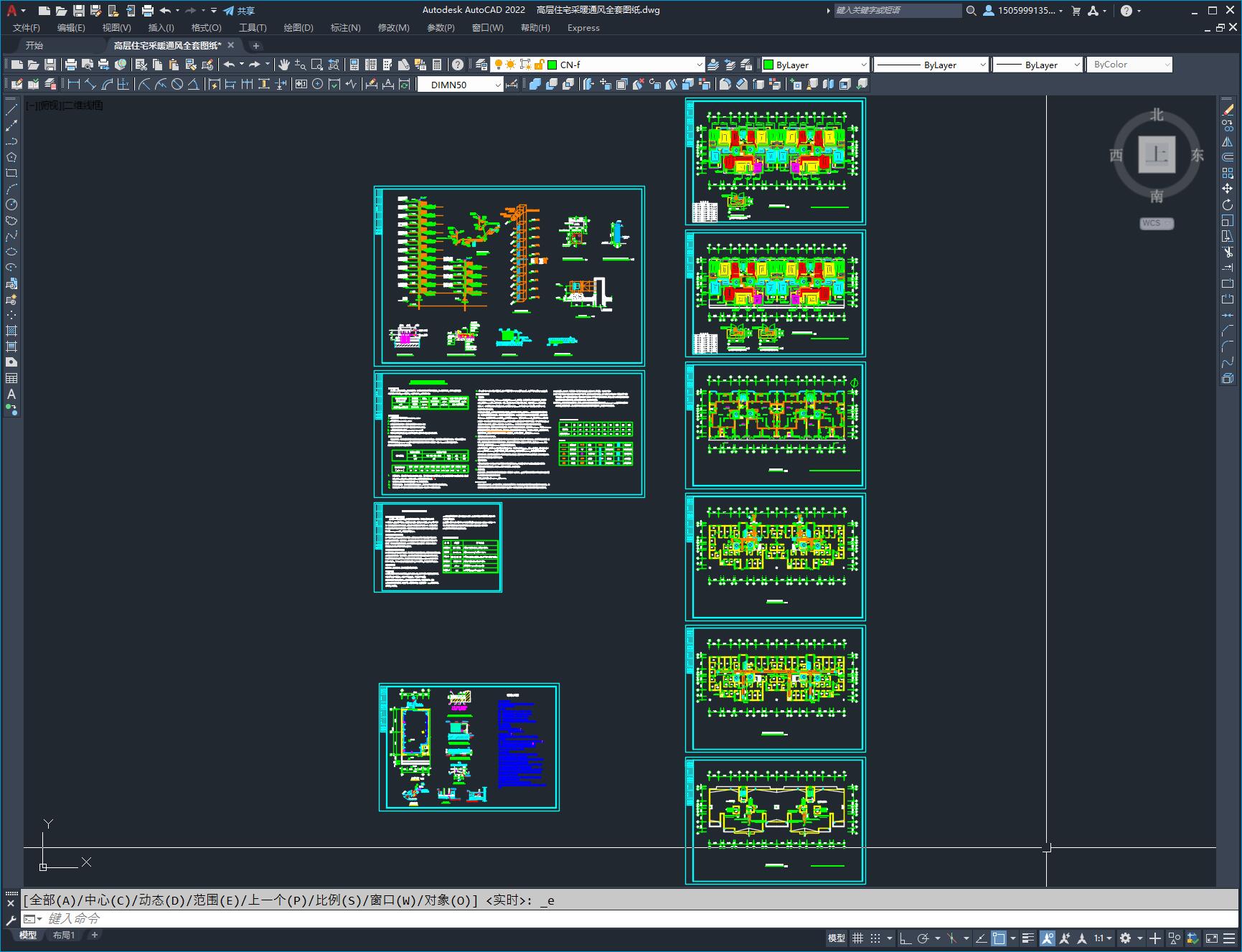Choose the multiline Text tool (A icon)

pos(11,394)
